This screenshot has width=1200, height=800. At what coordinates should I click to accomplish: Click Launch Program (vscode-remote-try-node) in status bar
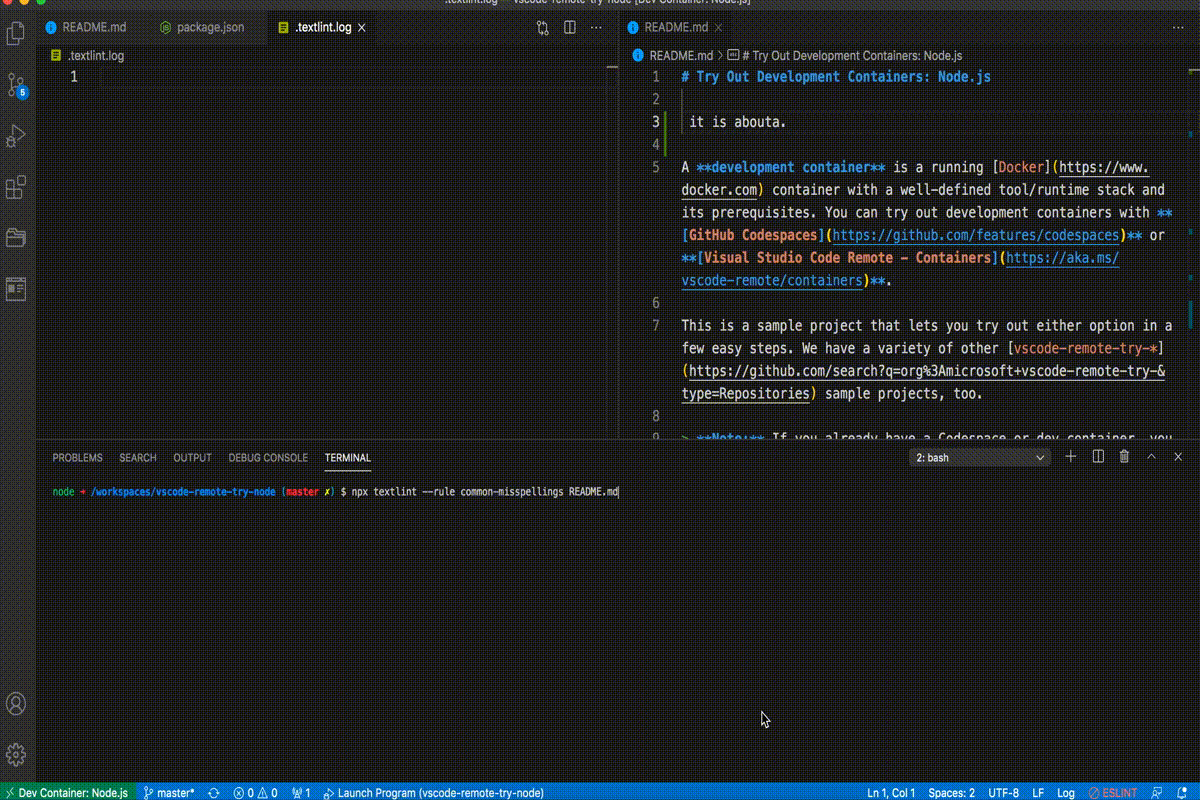coord(434,792)
